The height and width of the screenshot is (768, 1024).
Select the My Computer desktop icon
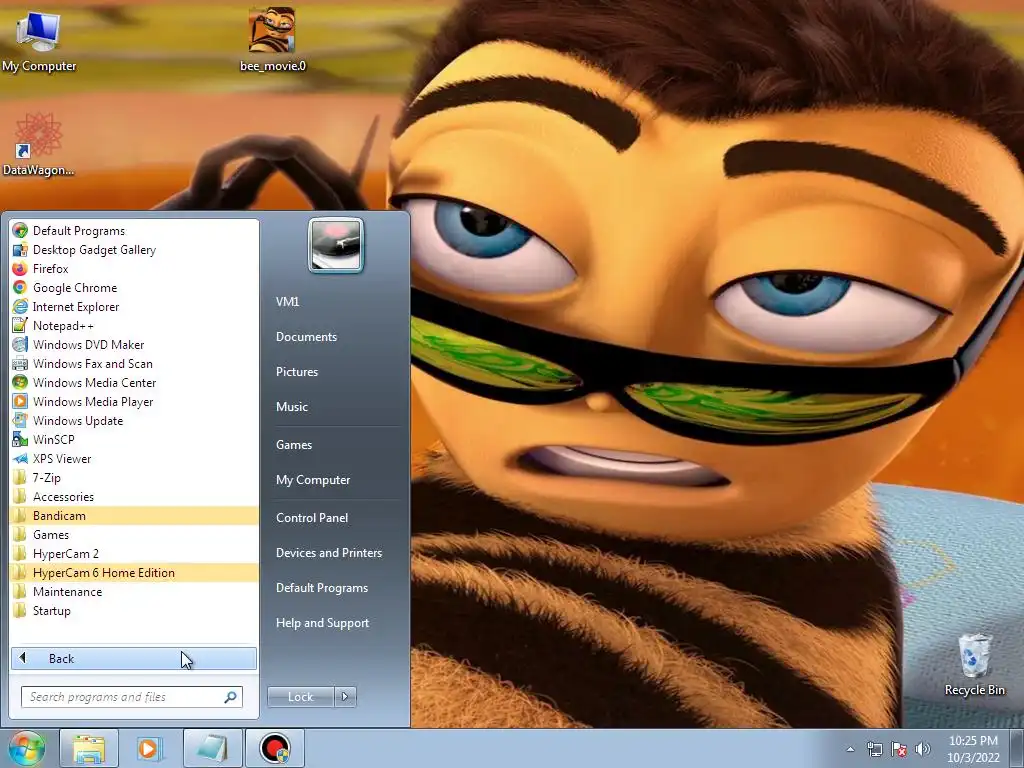[x=39, y=40]
